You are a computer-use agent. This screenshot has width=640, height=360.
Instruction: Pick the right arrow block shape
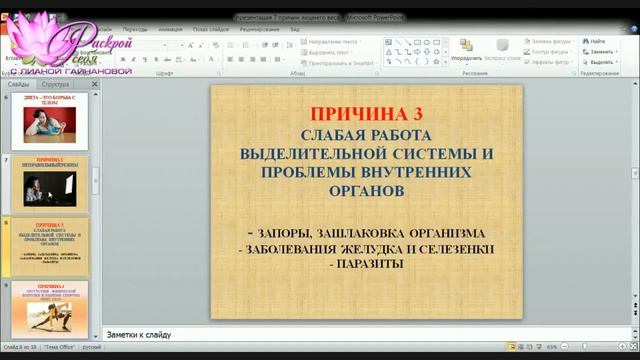[417, 52]
